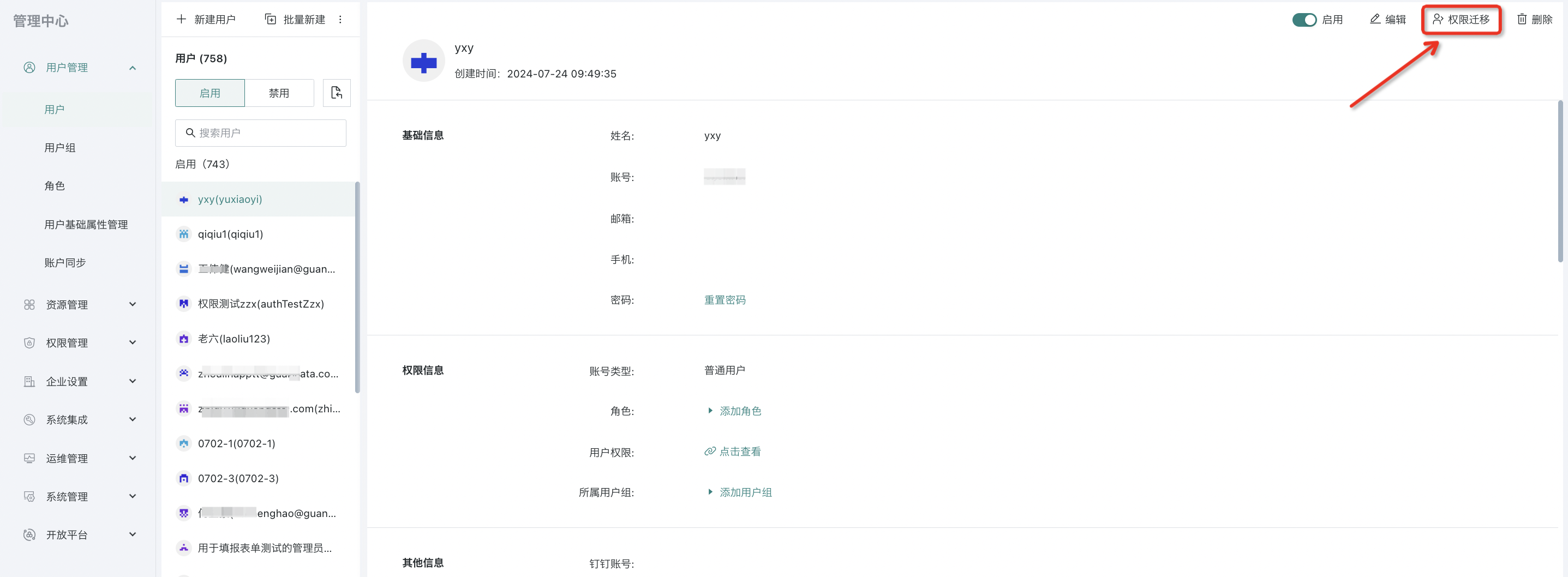
Task: Click yxy's blue cross avatar
Action: point(424,61)
